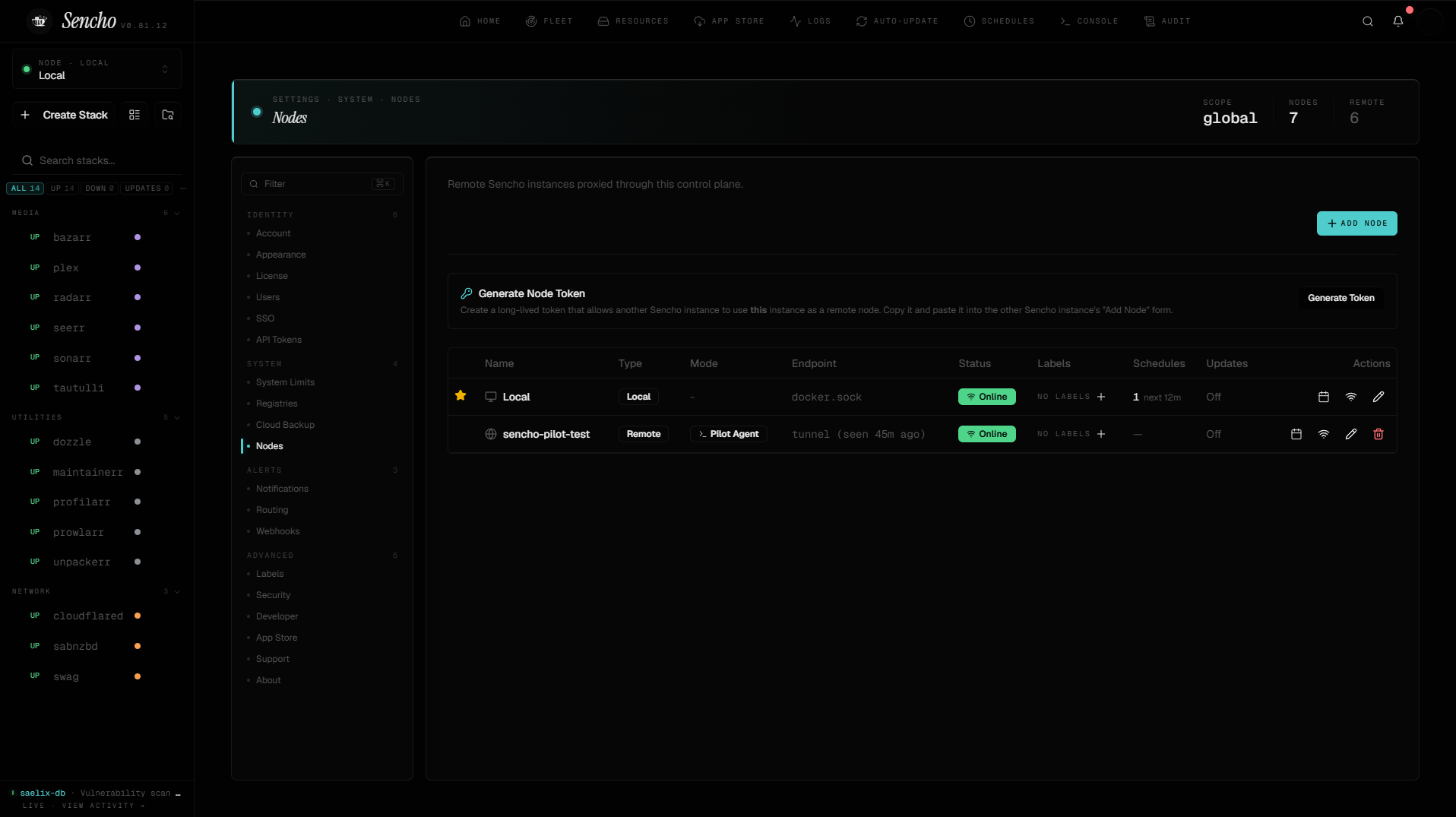Open Routing settings
Image resolution: width=1456 pixels, height=817 pixels.
pos(272,510)
